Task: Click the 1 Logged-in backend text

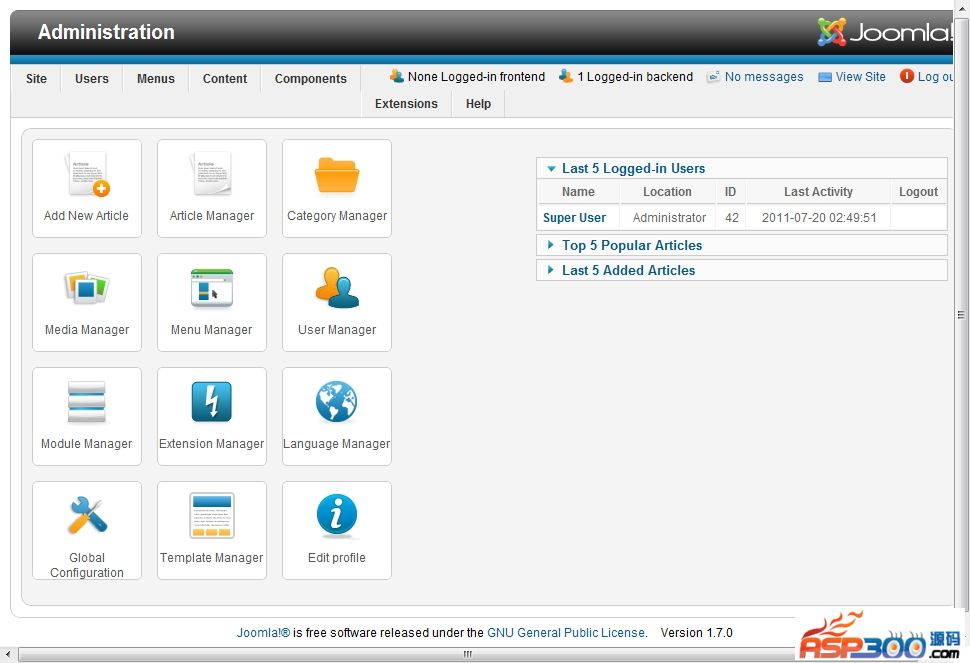Action: (x=635, y=77)
